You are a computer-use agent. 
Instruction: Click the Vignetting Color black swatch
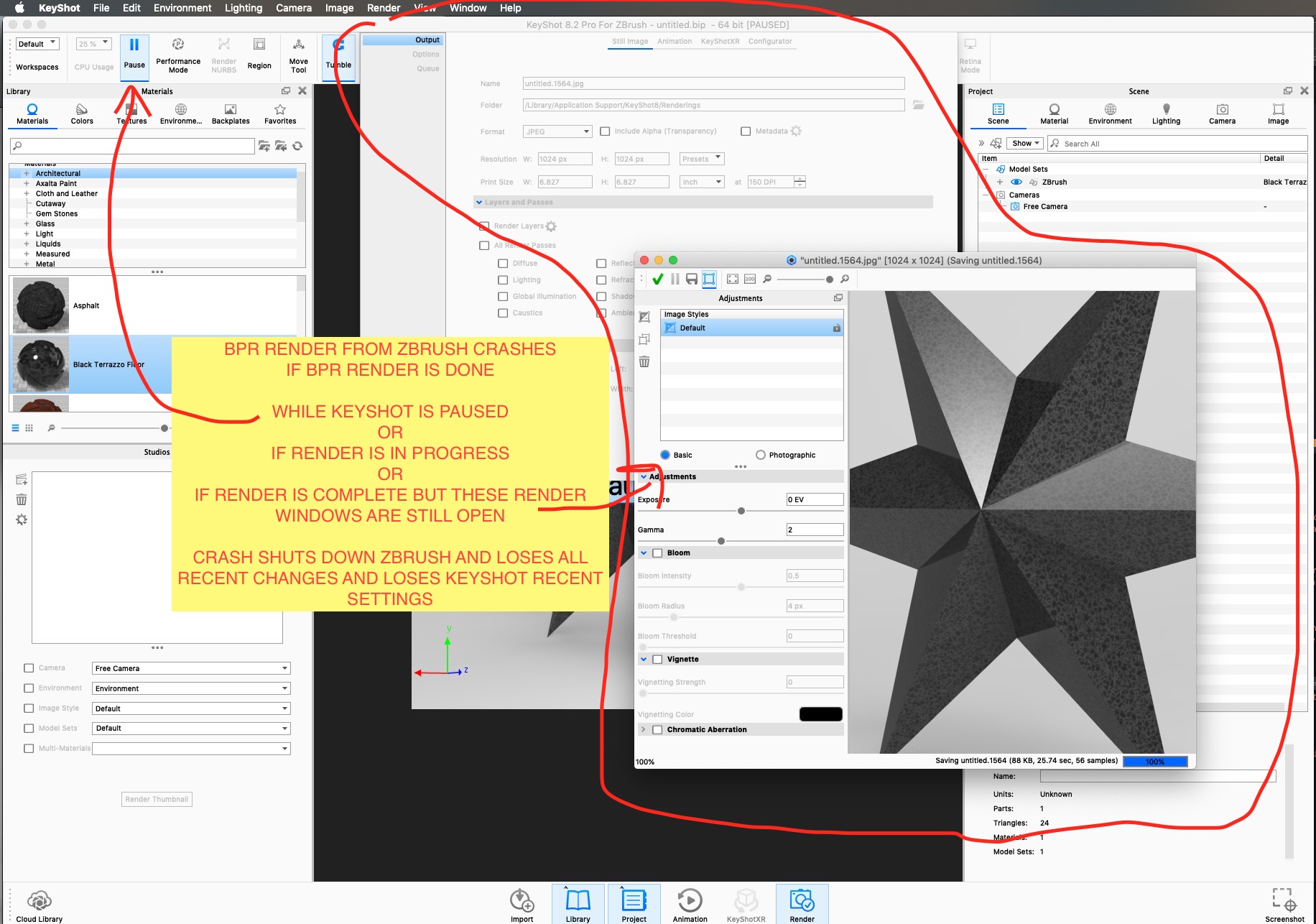821,714
